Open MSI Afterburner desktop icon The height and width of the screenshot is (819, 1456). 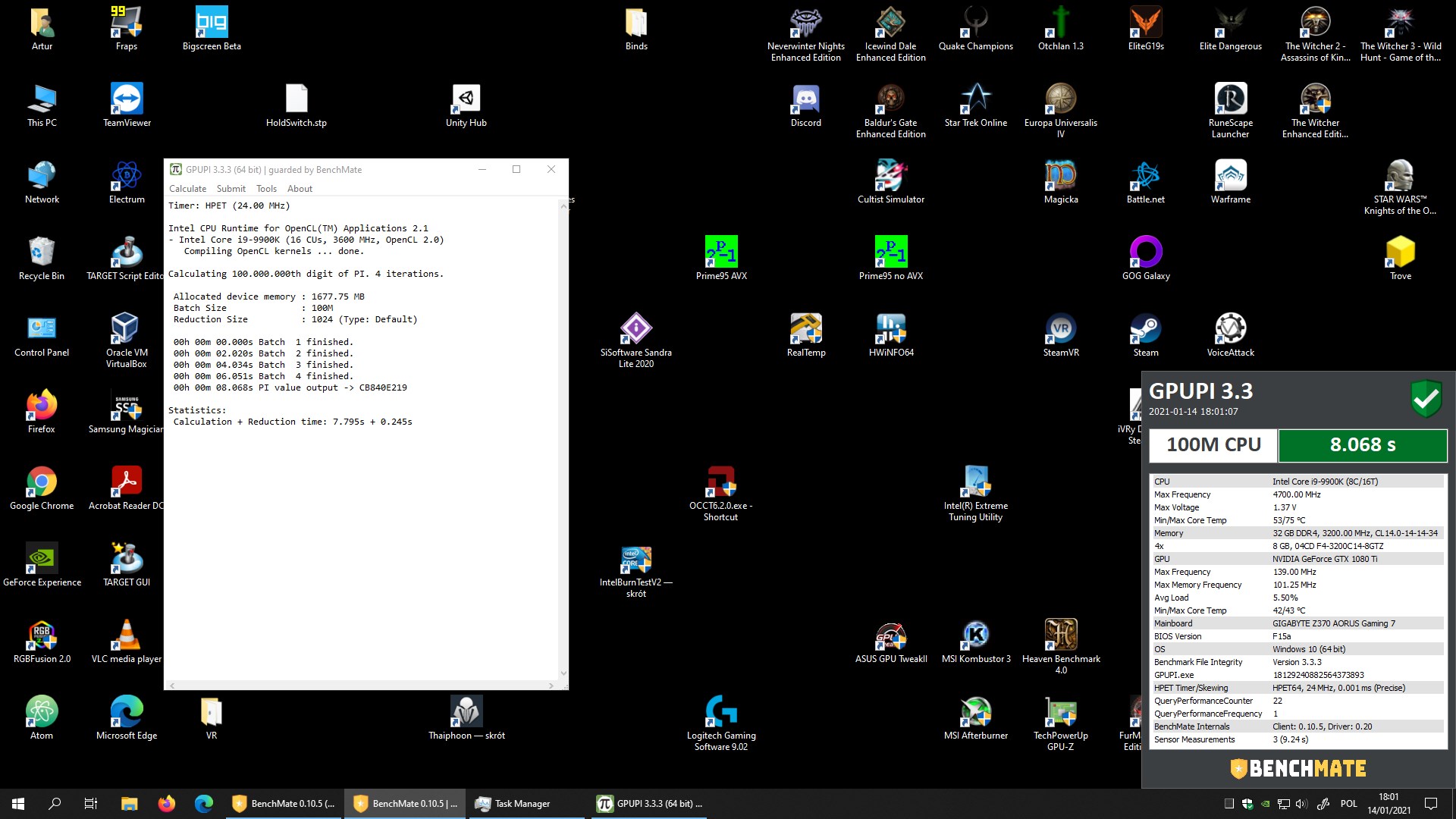976,718
